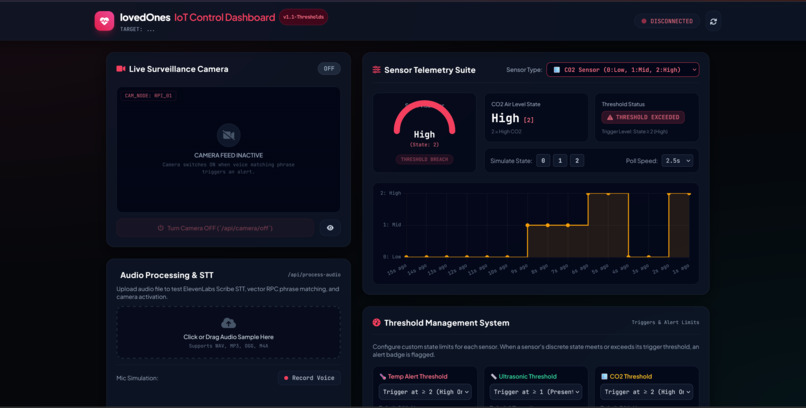Open the Sensor Type dropdown

[x=622, y=70]
